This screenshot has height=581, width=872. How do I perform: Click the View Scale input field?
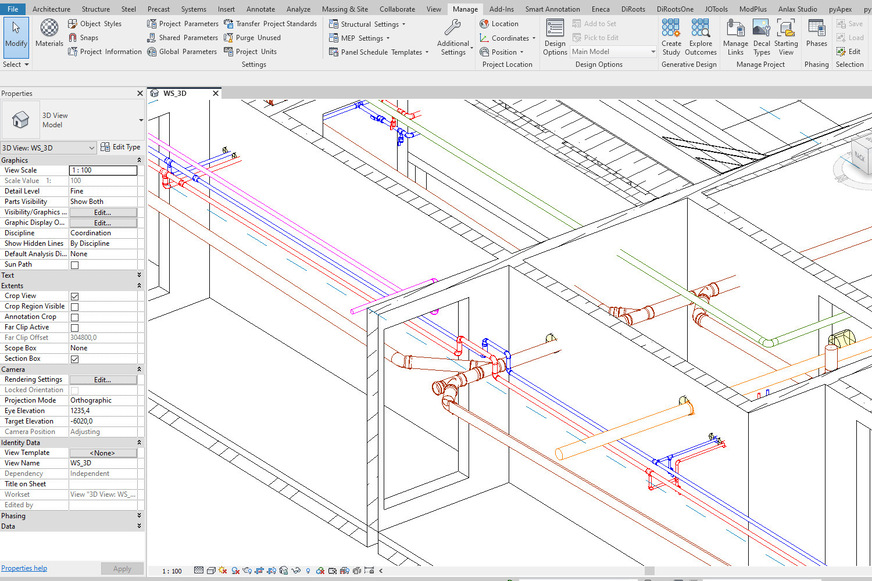pyautogui.click(x=102, y=170)
